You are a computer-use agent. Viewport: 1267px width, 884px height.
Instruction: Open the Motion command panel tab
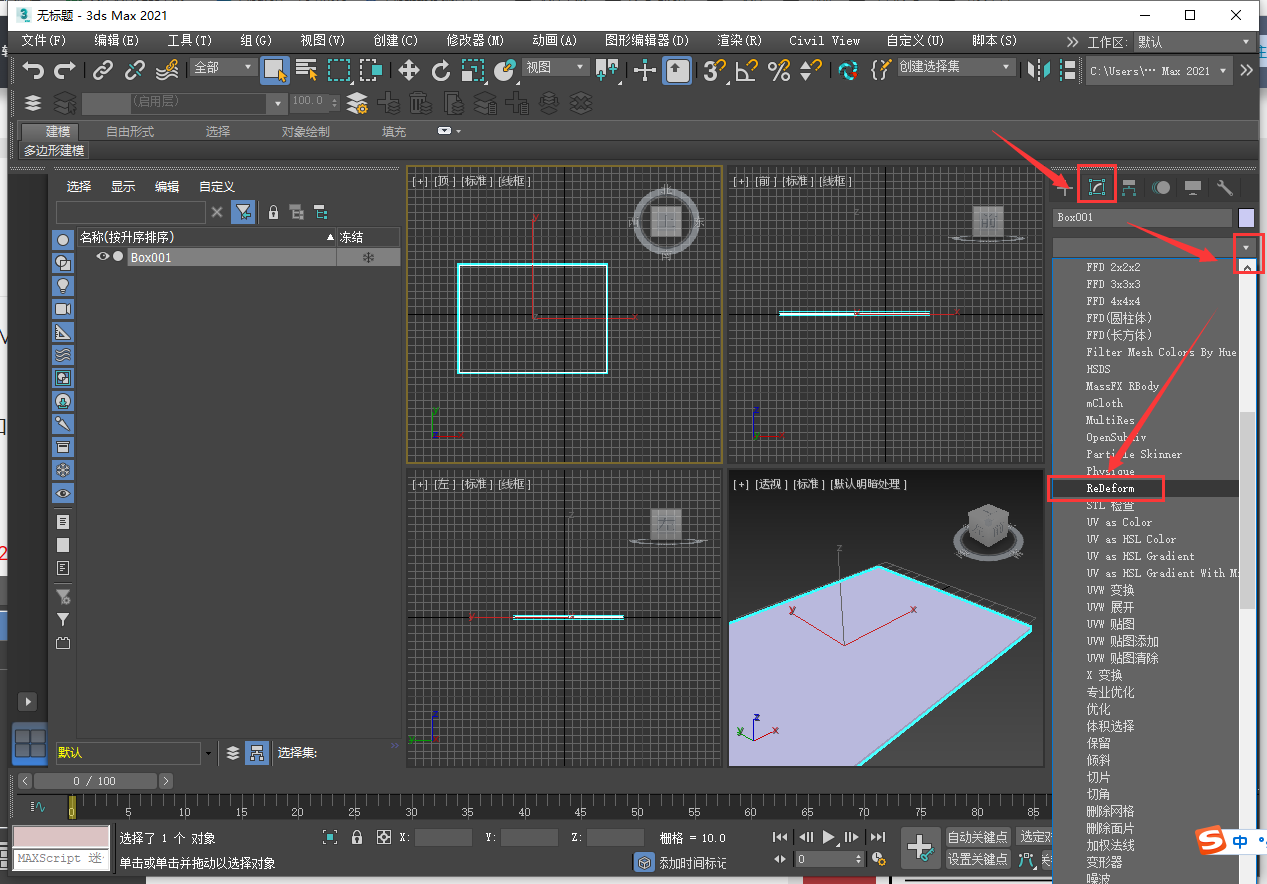pos(1161,187)
